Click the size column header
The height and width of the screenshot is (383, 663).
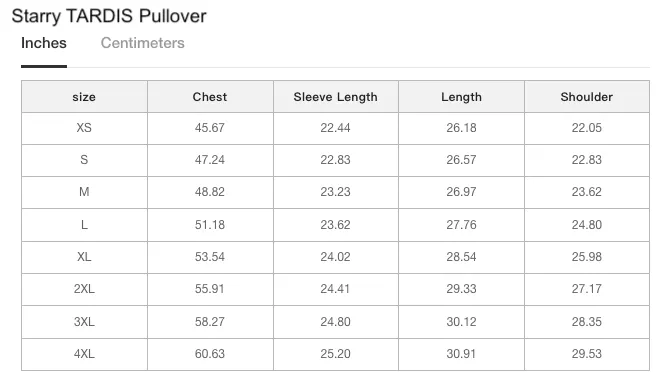[84, 97]
